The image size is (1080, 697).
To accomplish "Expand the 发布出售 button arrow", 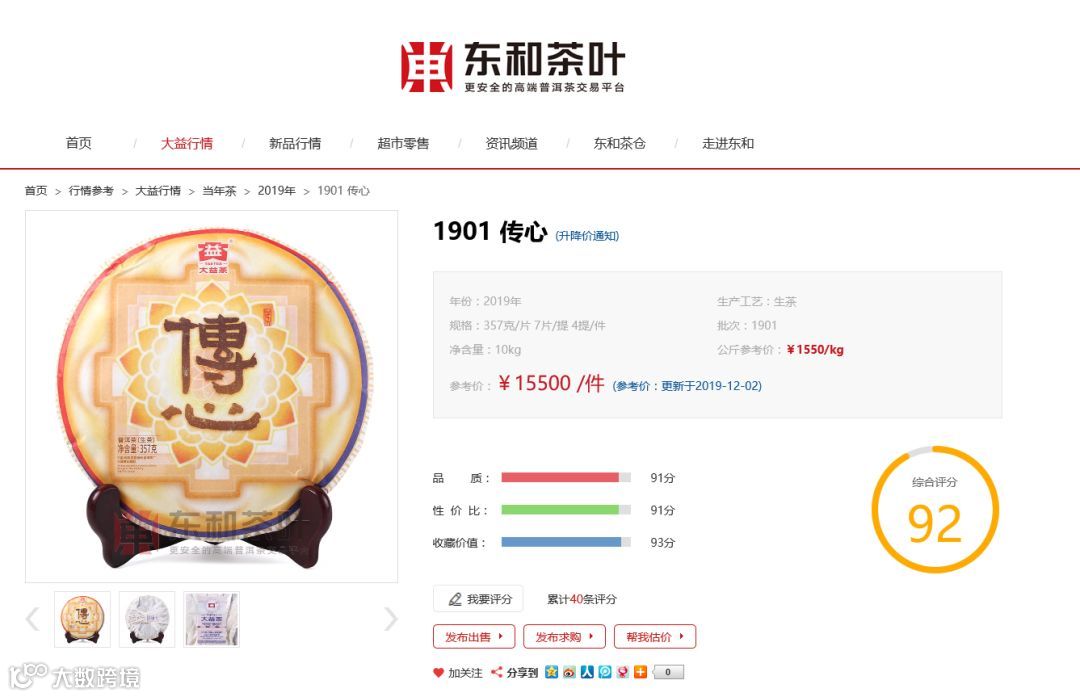I will pos(500,636).
